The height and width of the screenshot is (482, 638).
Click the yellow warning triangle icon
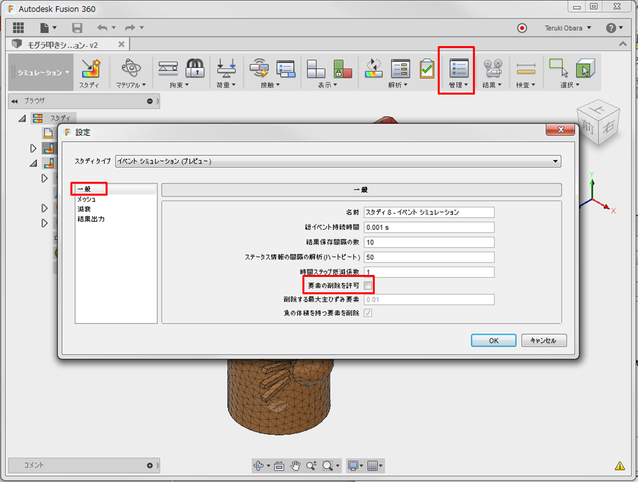point(619,466)
